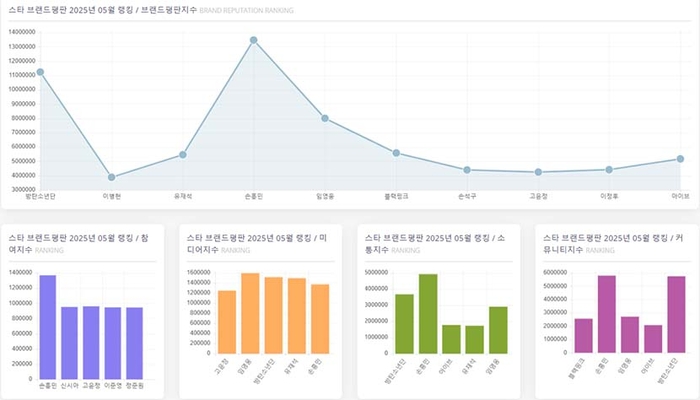Image resolution: width=700 pixels, height=400 pixels.
Task: Click the green 아이브 bar in 소통지수 chart
Action: (451, 339)
